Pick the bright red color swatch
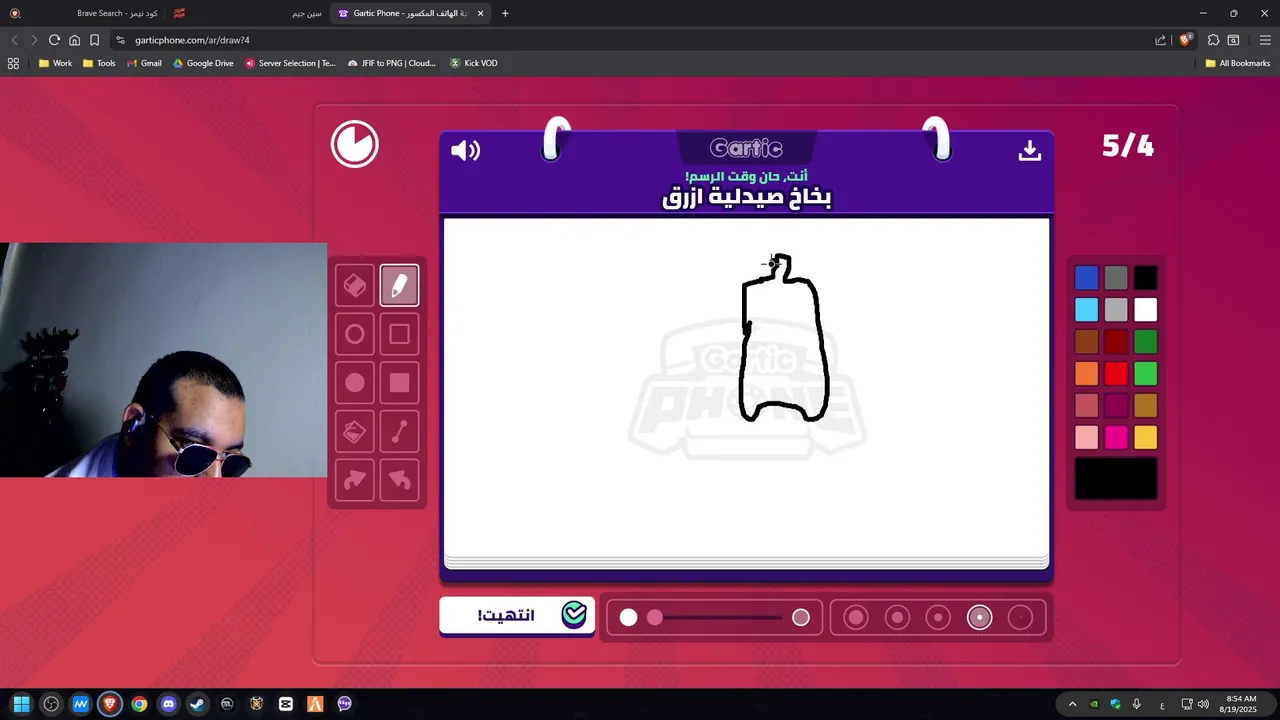Screen dimensions: 1280x720 (x=1116, y=374)
